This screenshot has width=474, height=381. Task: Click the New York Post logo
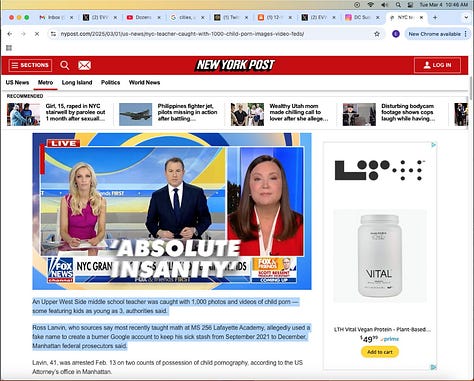235,65
